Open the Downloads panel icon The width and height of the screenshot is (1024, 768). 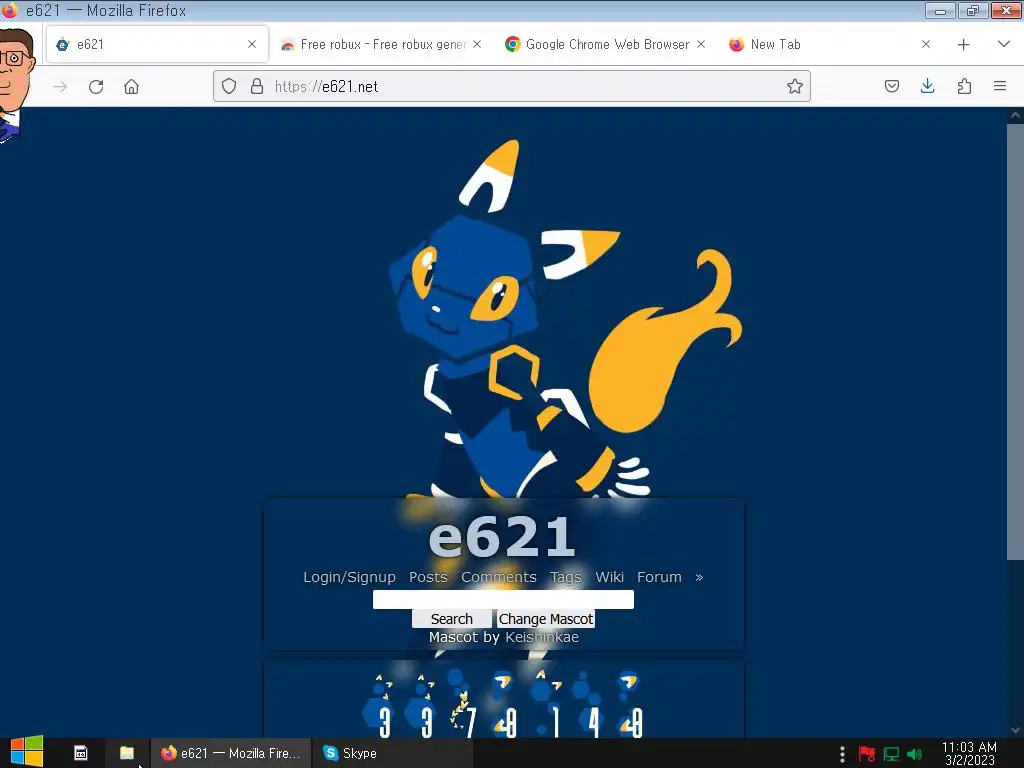pos(927,86)
